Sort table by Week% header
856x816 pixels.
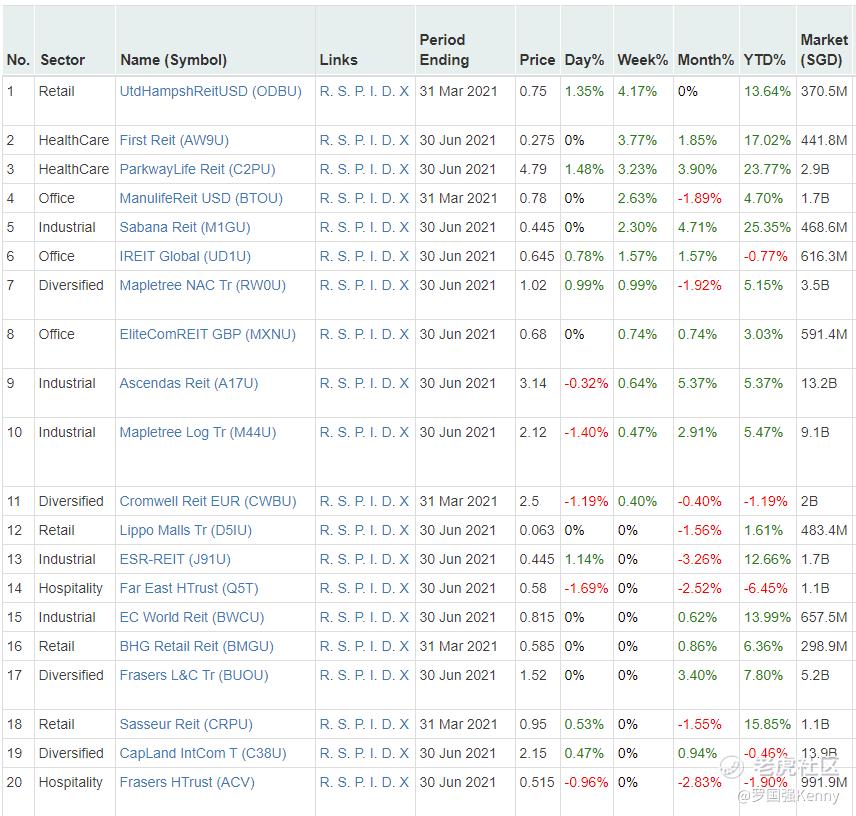pos(642,59)
